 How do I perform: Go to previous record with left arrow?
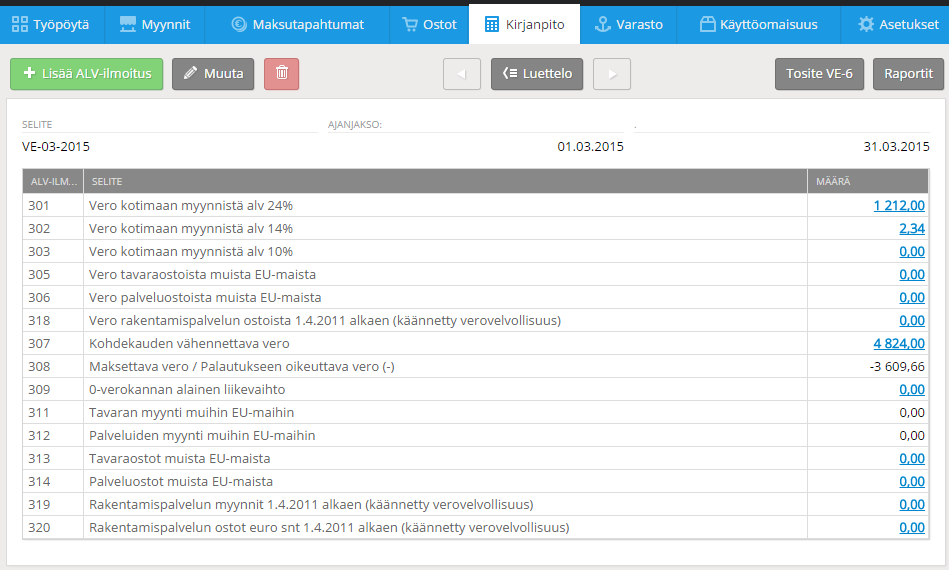(x=461, y=73)
